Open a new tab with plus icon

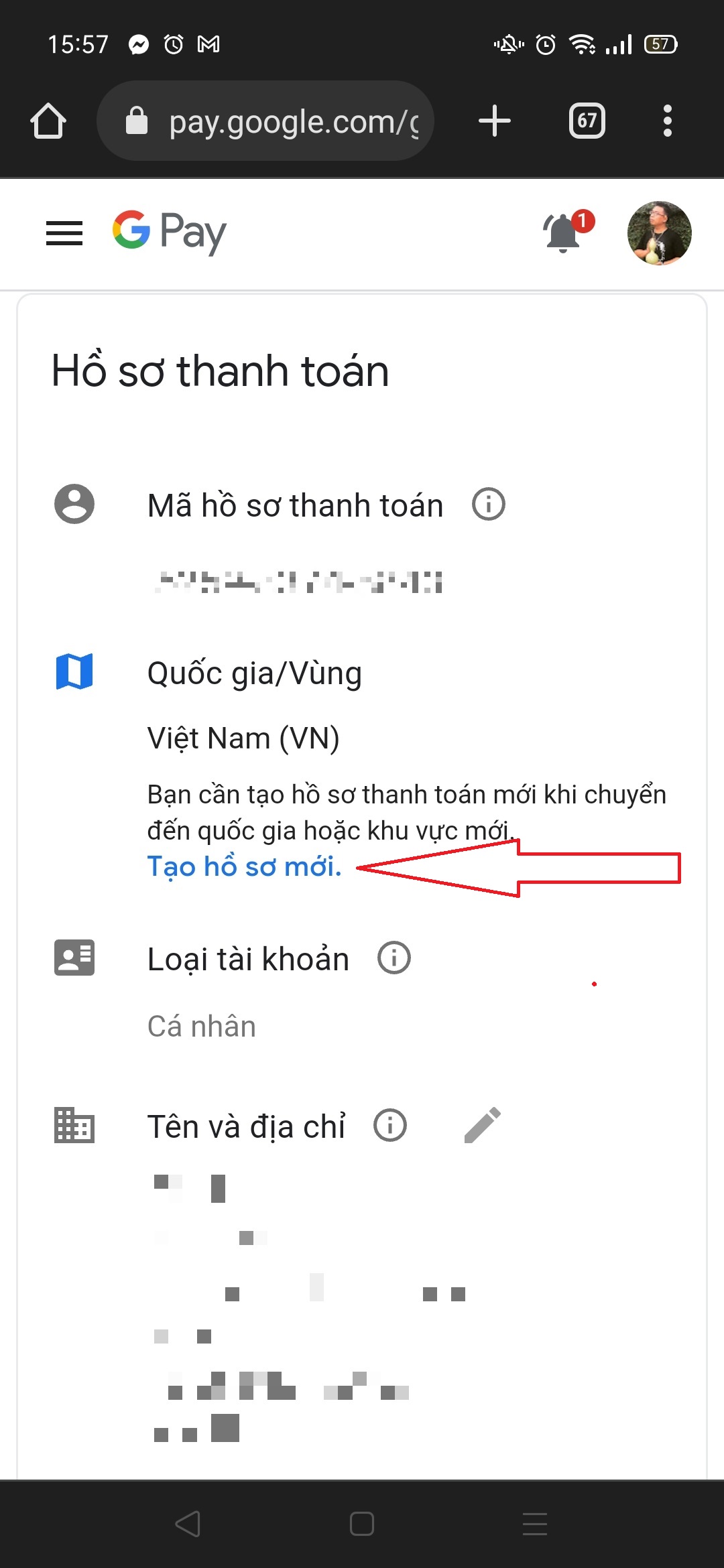tap(495, 121)
